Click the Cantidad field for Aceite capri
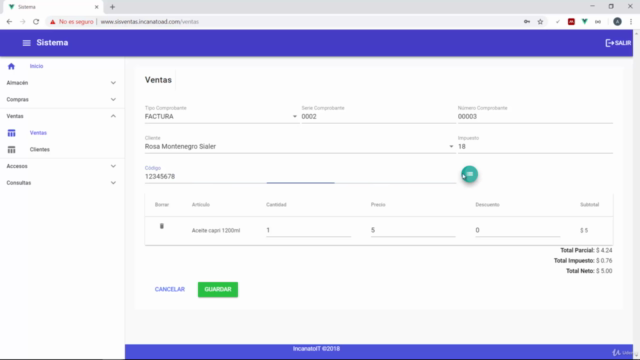Screen dimensions: 640x360 [308, 230]
